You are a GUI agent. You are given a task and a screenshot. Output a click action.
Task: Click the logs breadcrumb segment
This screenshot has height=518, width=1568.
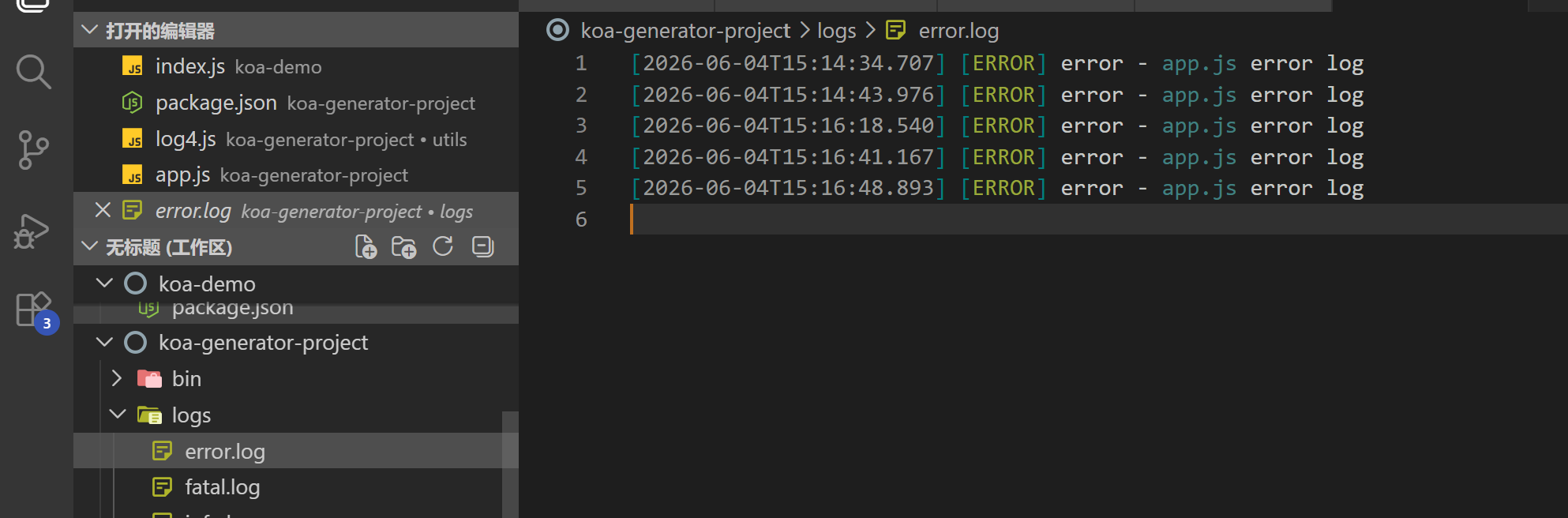[x=836, y=31]
